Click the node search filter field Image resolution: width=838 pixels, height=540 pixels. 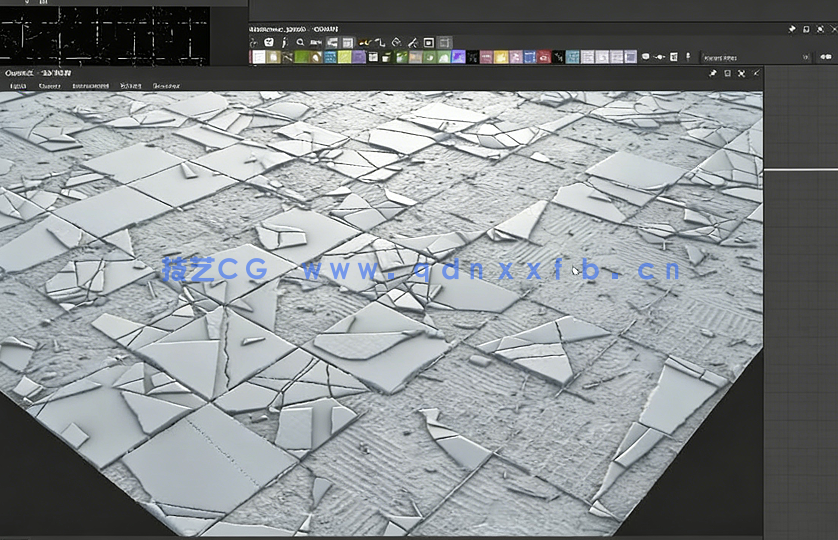coord(752,57)
